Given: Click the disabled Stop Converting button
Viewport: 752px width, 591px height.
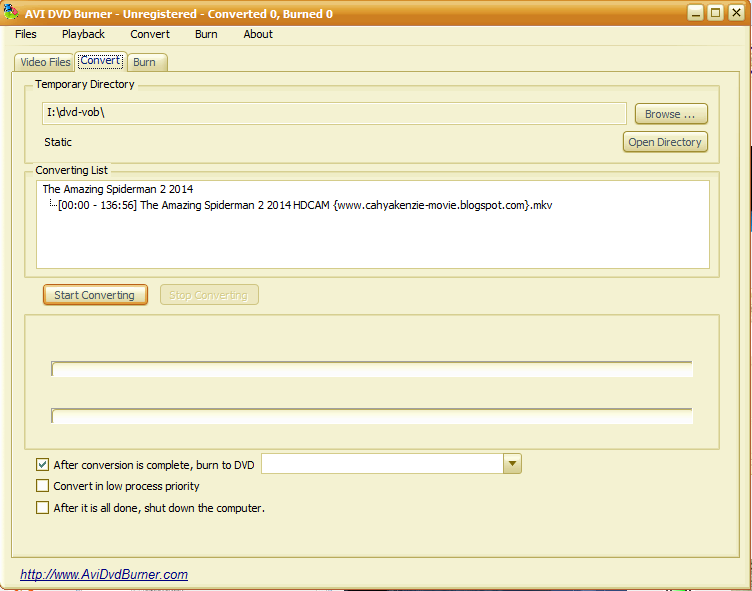Looking at the screenshot, I should point(209,295).
